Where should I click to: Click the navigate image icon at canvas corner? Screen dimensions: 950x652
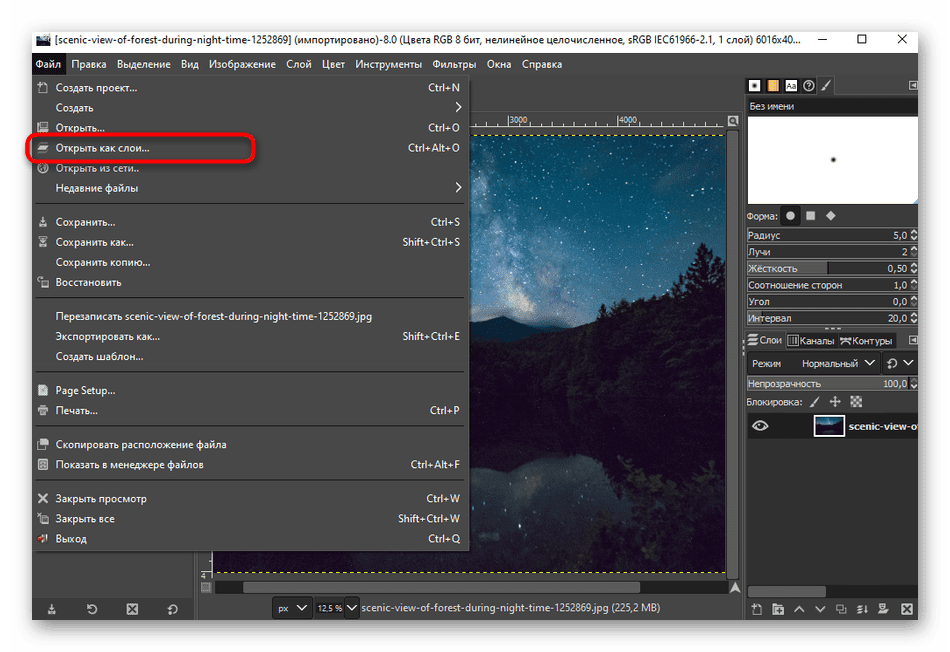[x=734, y=587]
